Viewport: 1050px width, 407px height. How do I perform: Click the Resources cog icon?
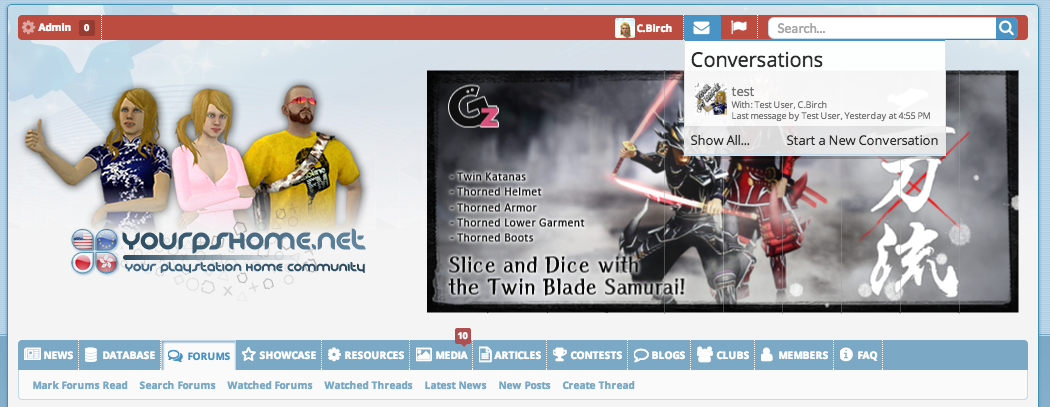334,355
